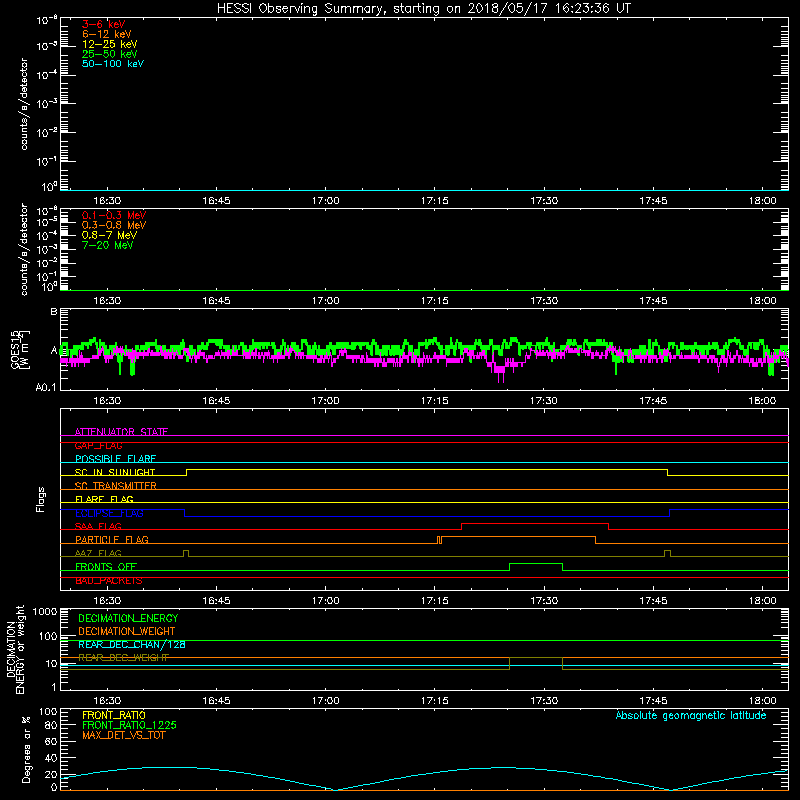Click the FRONTS_OFF flag label

(106, 566)
